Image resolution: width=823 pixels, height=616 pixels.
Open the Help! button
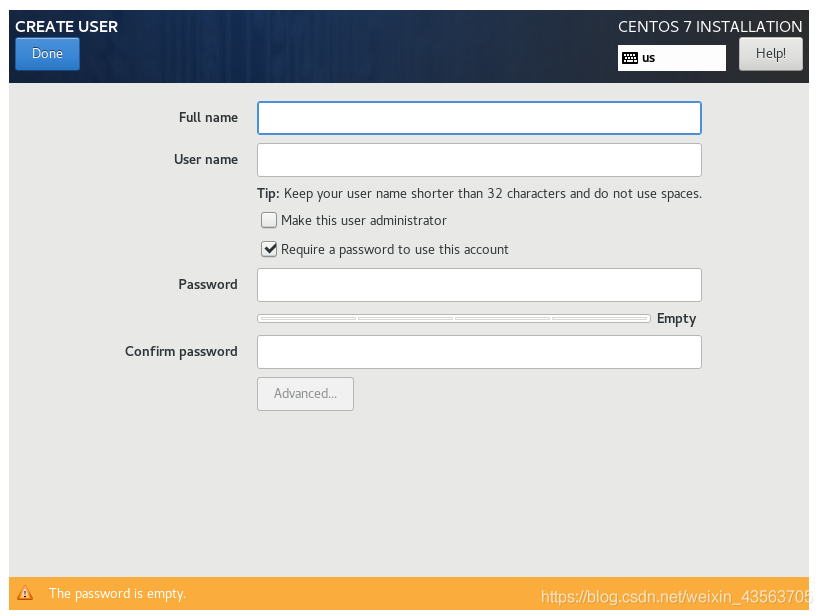point(771,54)
